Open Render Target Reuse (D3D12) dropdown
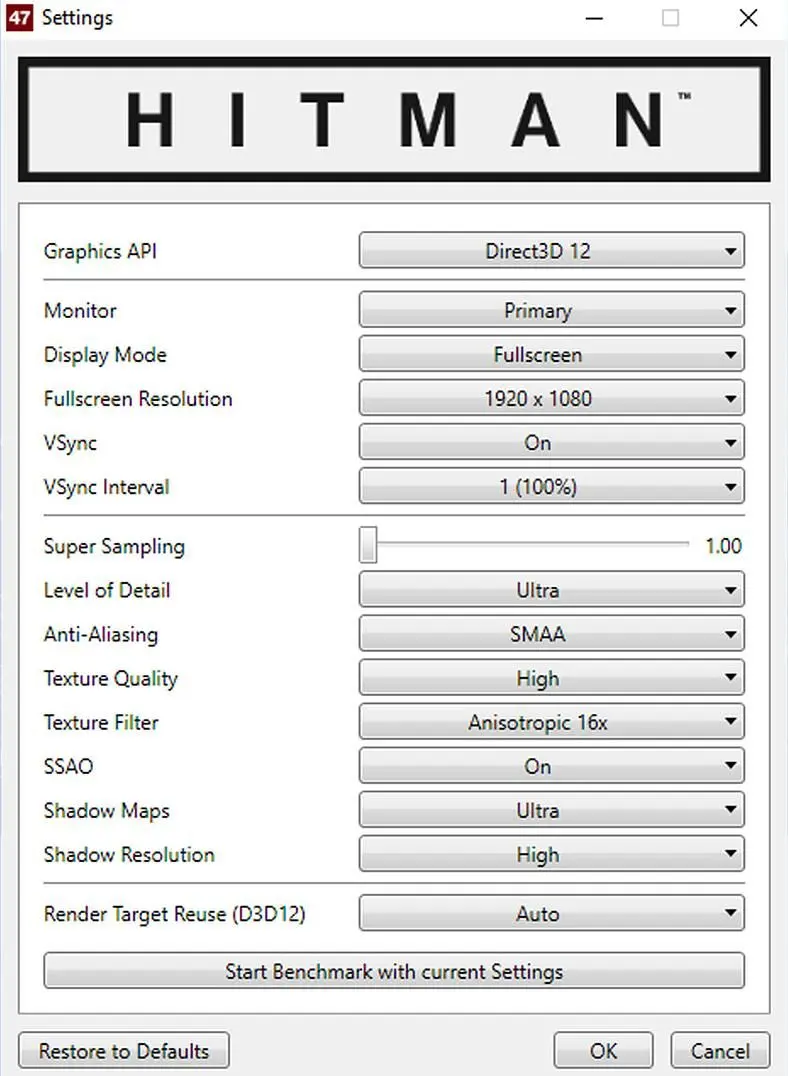This screenshot has width=788, height=1076. pos(551,913)
